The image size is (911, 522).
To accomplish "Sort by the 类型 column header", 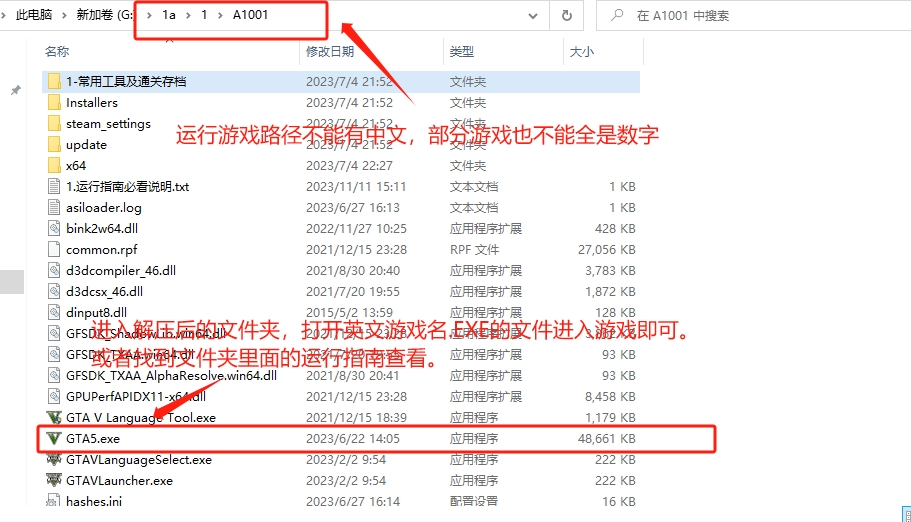I will 461,52.
